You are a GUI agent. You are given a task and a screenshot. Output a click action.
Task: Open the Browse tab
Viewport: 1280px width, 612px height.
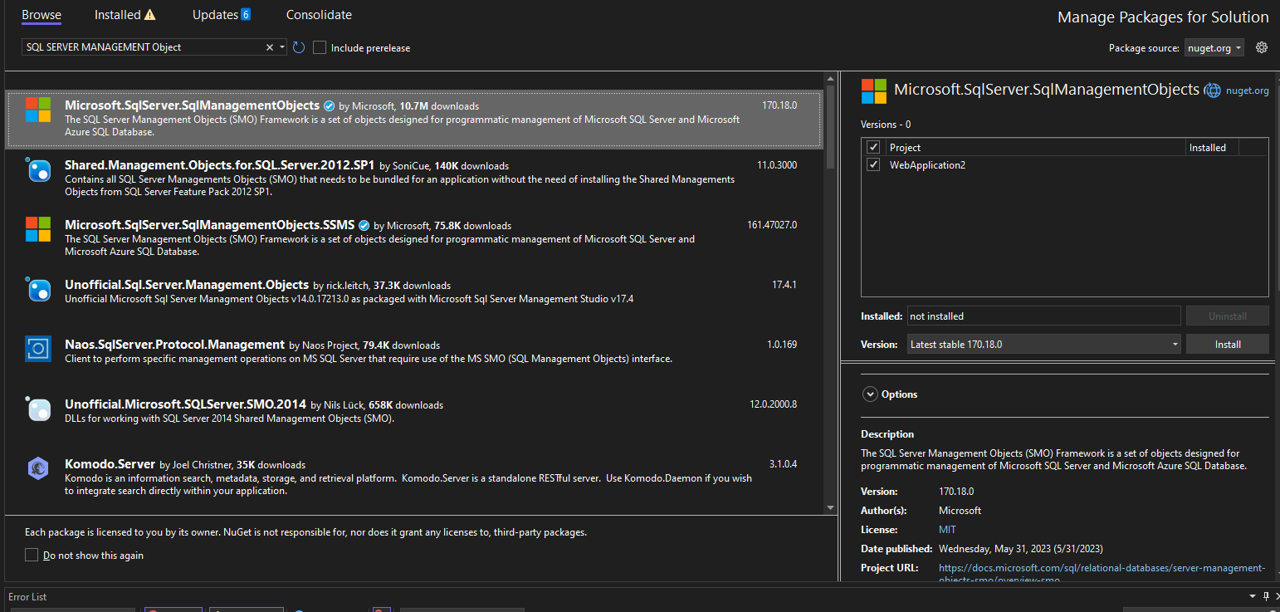[41, 15]
